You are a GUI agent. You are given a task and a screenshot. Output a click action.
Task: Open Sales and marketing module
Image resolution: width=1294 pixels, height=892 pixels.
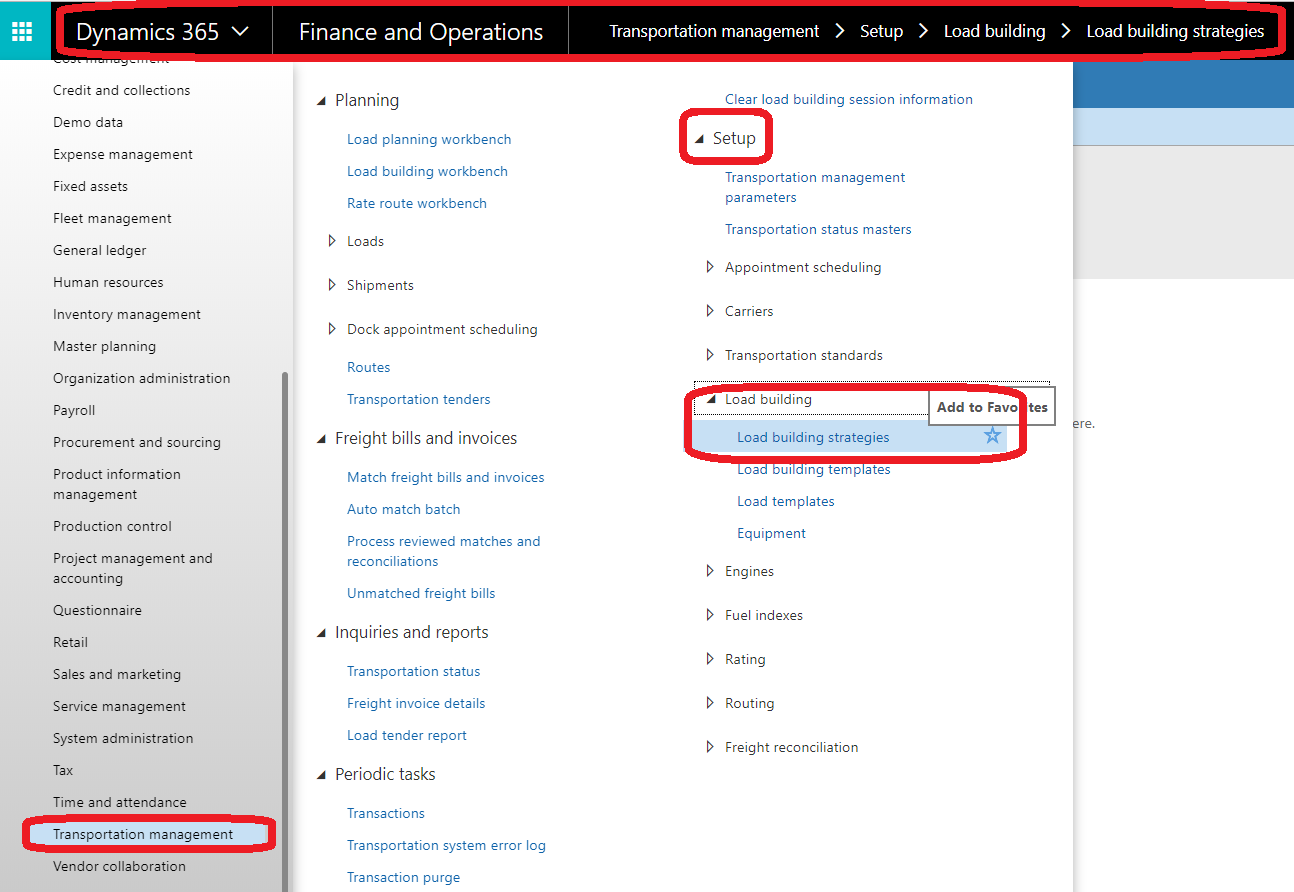[117, 674]
